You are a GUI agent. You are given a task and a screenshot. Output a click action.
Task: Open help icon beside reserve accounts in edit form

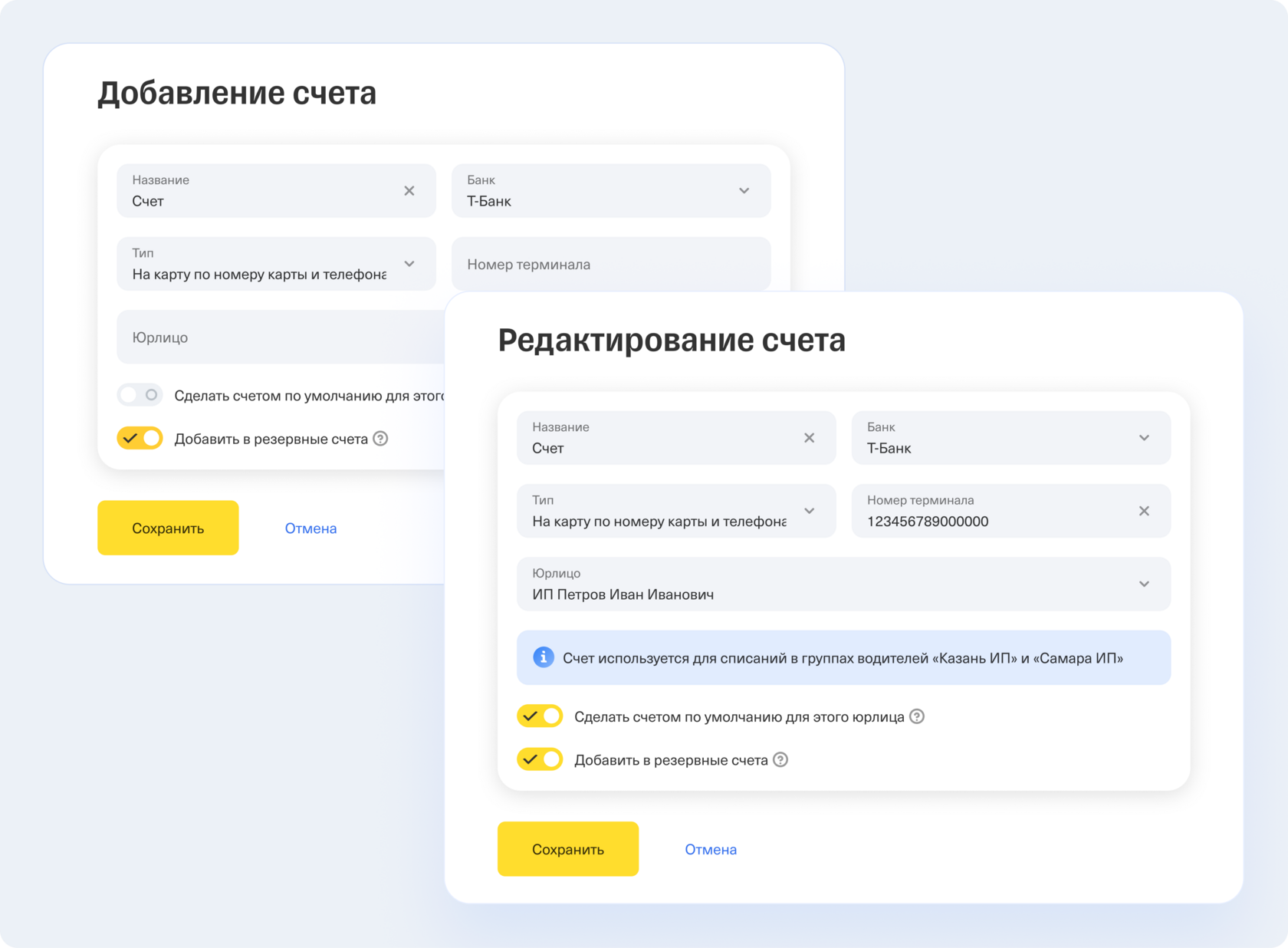[x=780, y=760]
